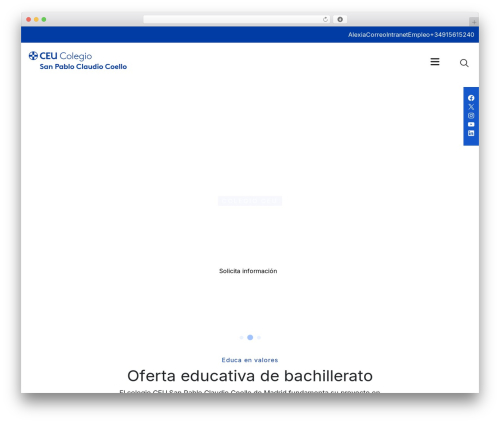Click the Educa en valores subtitle
The height and width of the screenshot is (423, 500).
(250, 360)
